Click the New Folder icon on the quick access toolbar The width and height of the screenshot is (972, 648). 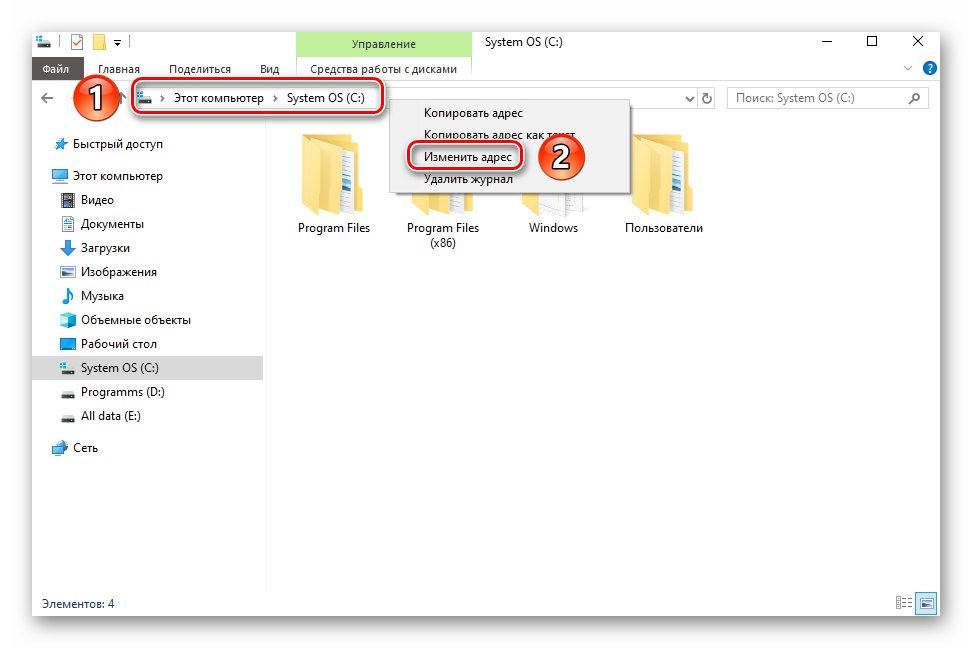coord(99,41)
